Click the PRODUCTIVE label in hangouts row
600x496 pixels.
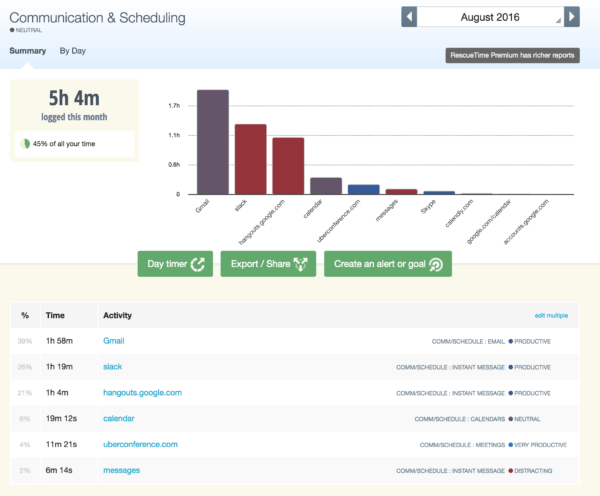point(532,393)
